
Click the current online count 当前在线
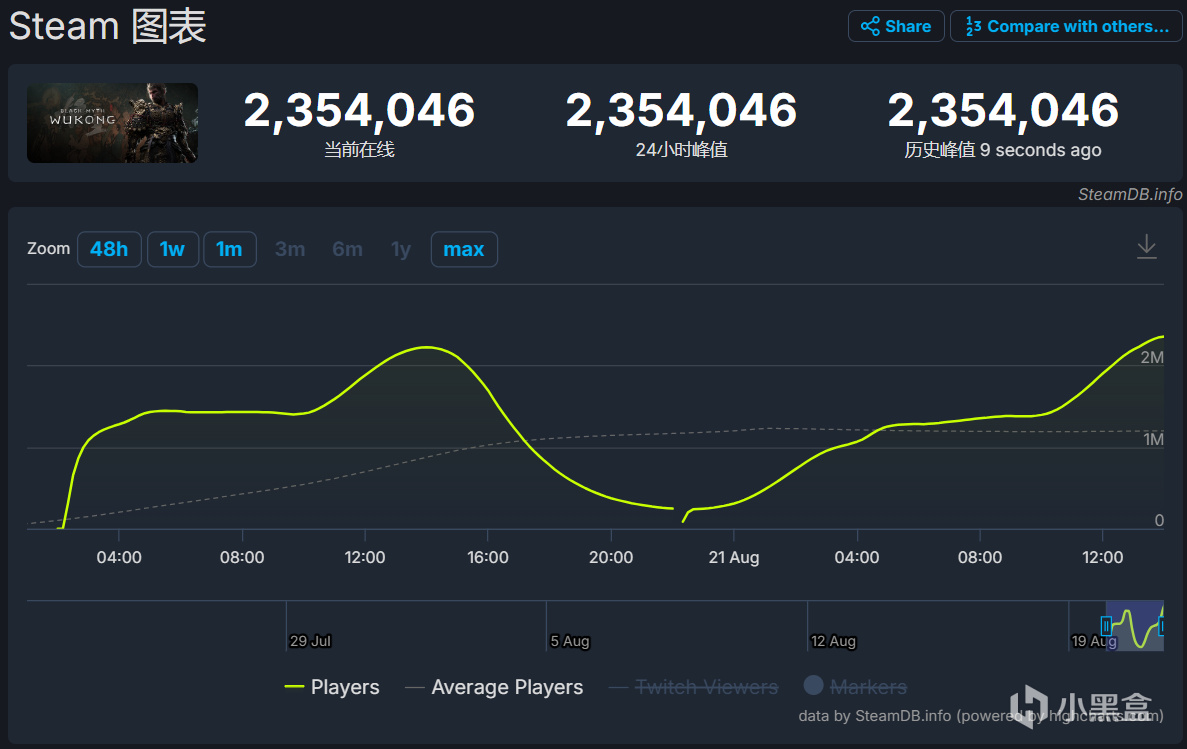pos(360,110)
